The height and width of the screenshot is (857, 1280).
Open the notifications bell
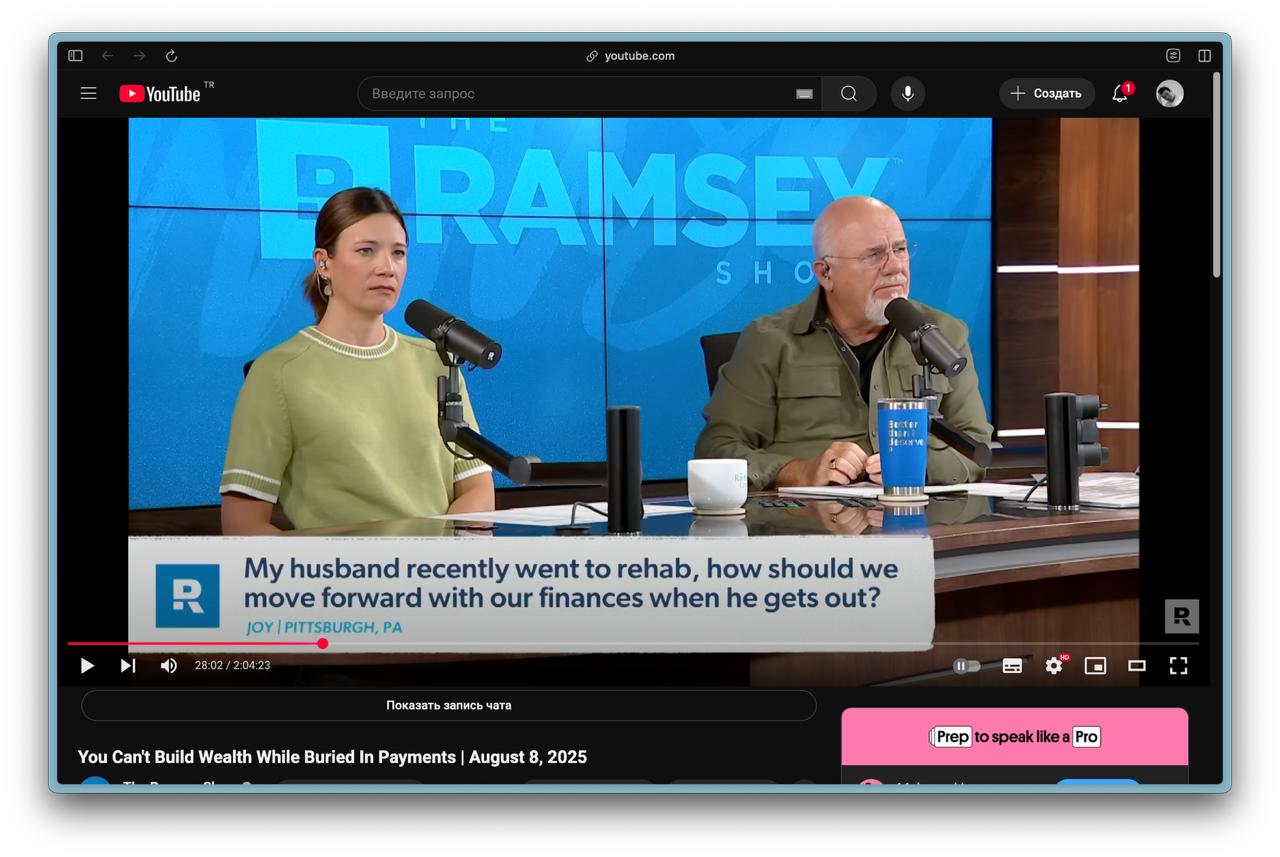tap(1120, 93)
